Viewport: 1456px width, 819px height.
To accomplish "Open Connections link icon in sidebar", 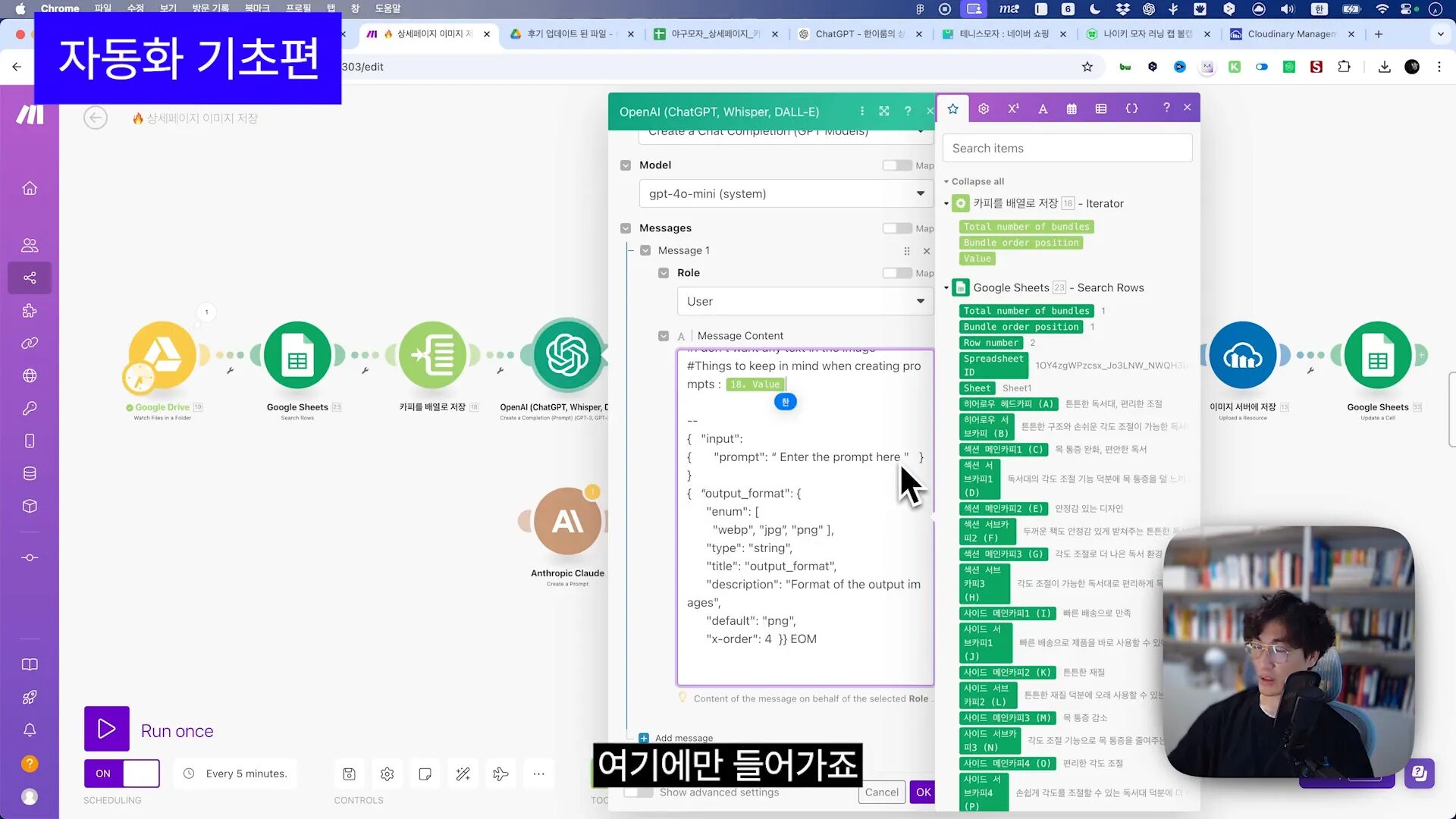I will pyautogui.click(x=30, y=343).
